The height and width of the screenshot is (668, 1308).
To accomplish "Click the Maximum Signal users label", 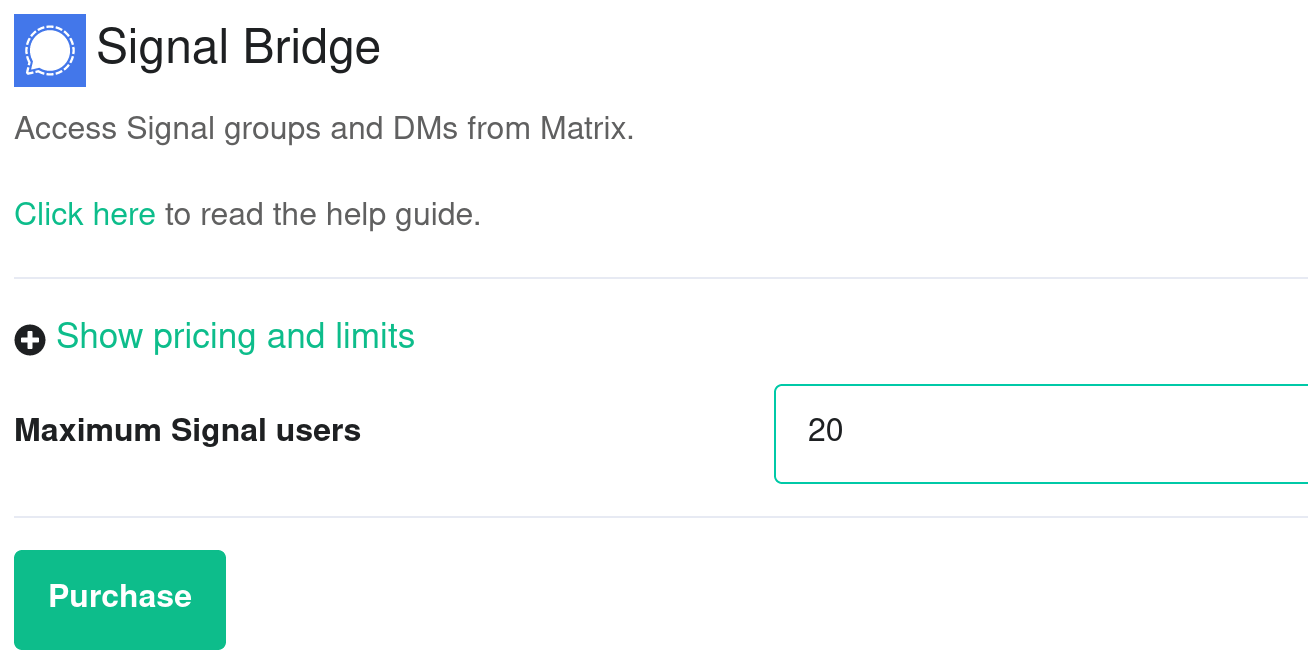I will point(188,431).
